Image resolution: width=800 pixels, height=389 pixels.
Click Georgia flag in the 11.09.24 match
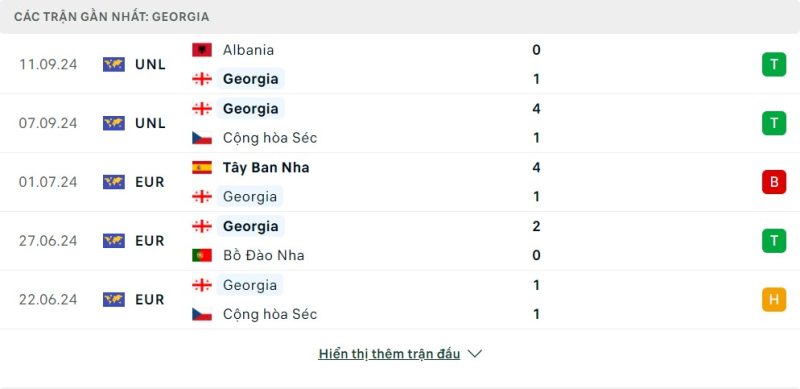202,79
